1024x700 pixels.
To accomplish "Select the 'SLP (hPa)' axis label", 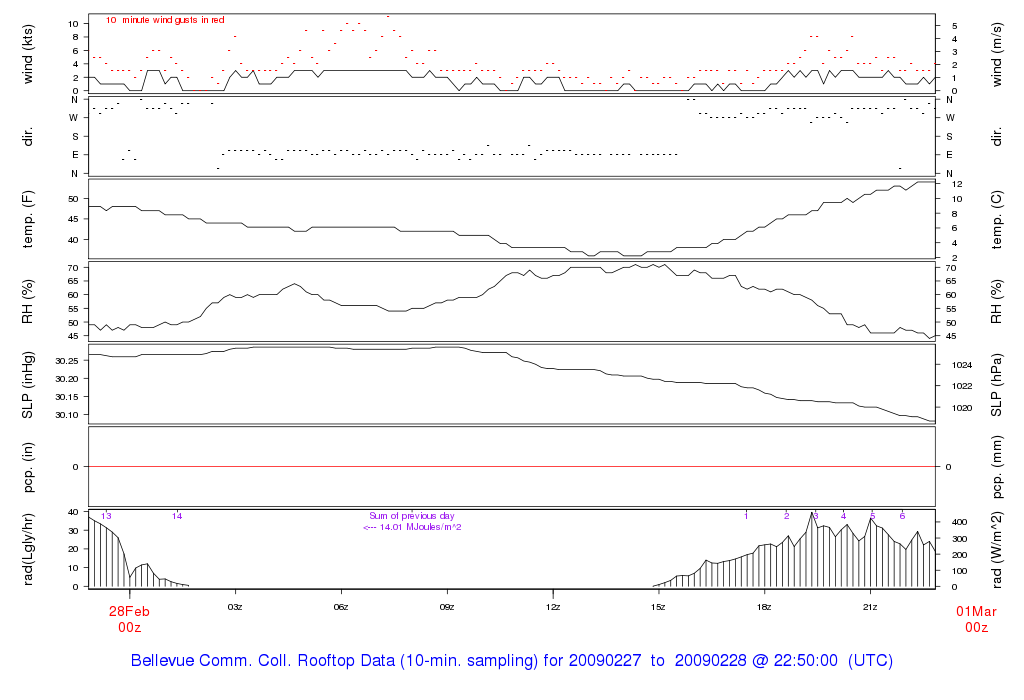I will 996,385.
